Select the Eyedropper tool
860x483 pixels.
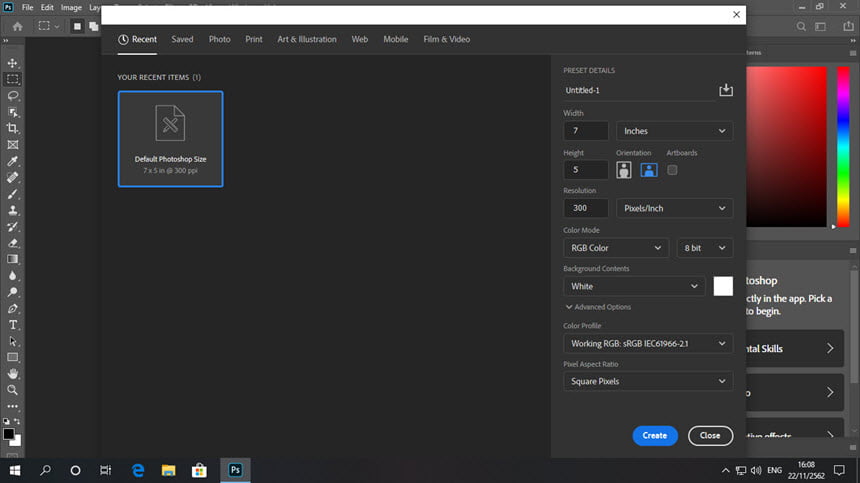[13, 161]
